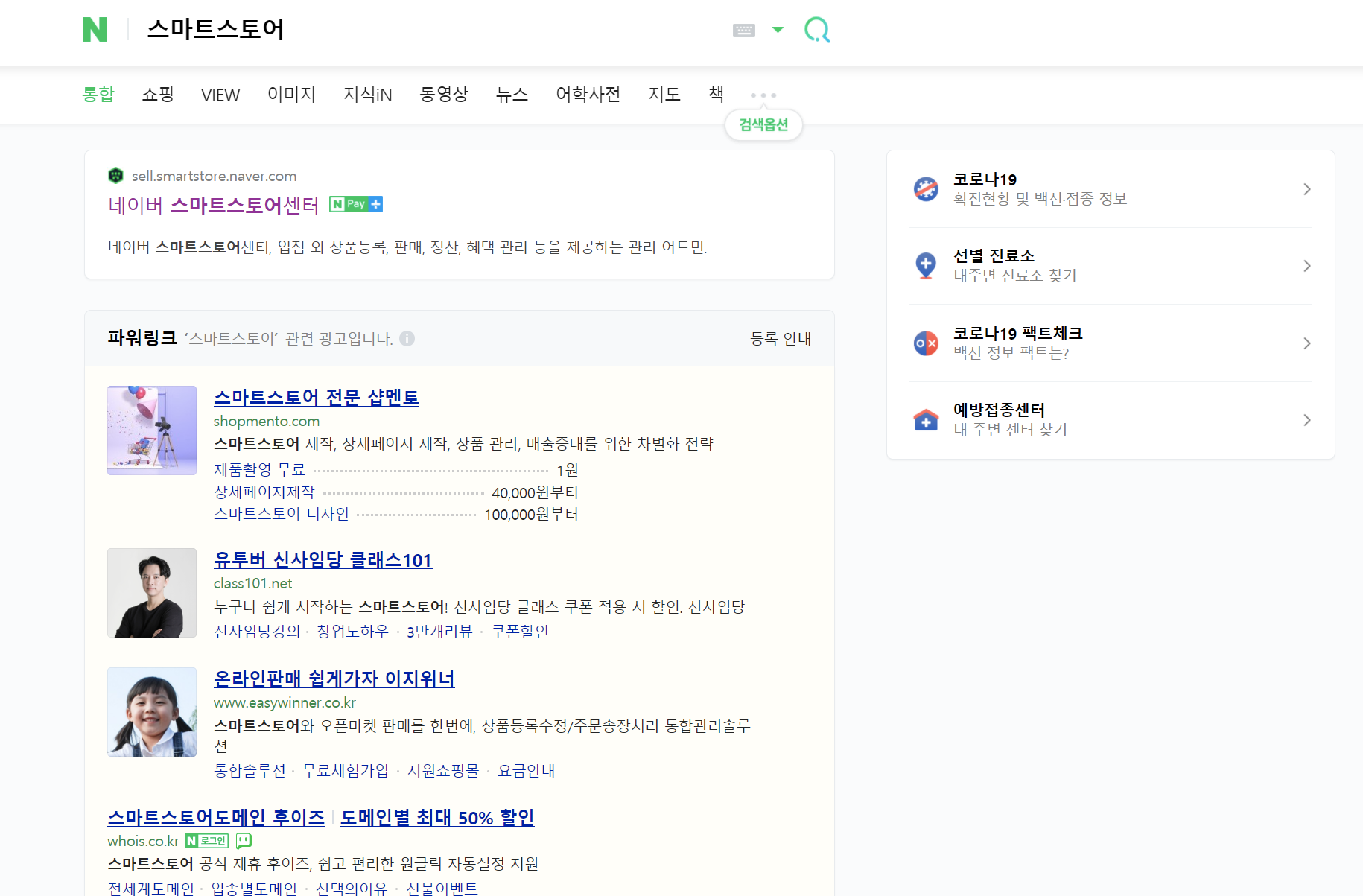Open the 뉴스 tab
Viewport: 1363px width, 896px height.
[512, 95]
